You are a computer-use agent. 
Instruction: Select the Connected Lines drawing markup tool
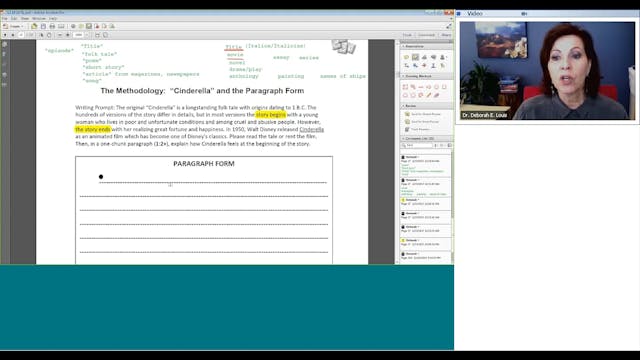(421, 95)
